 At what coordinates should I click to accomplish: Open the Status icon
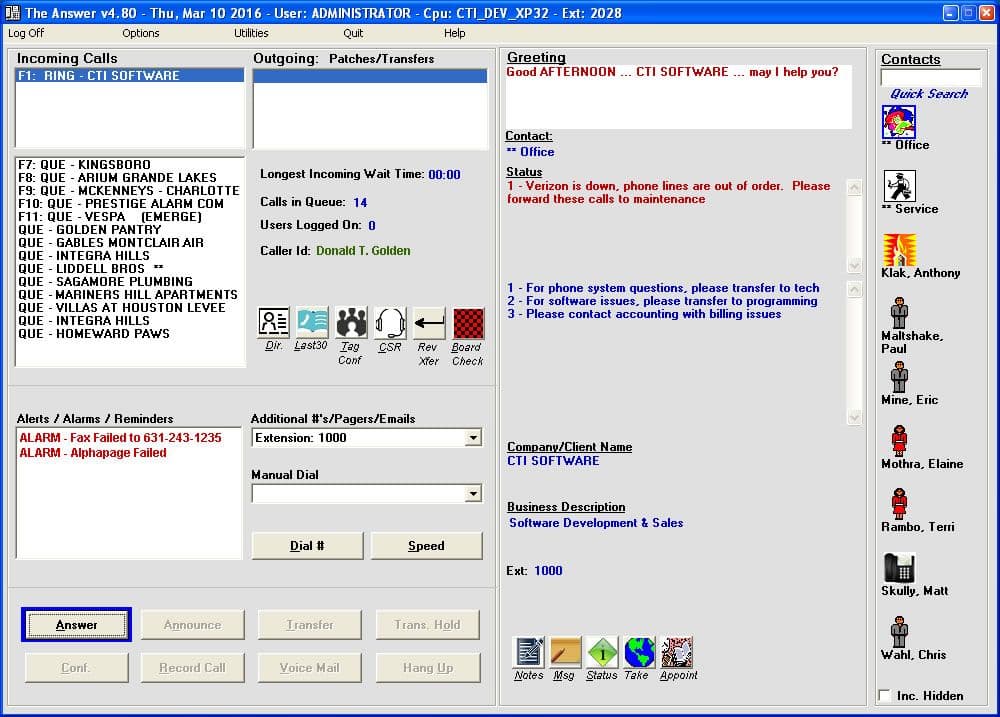[x=602, y=651]
